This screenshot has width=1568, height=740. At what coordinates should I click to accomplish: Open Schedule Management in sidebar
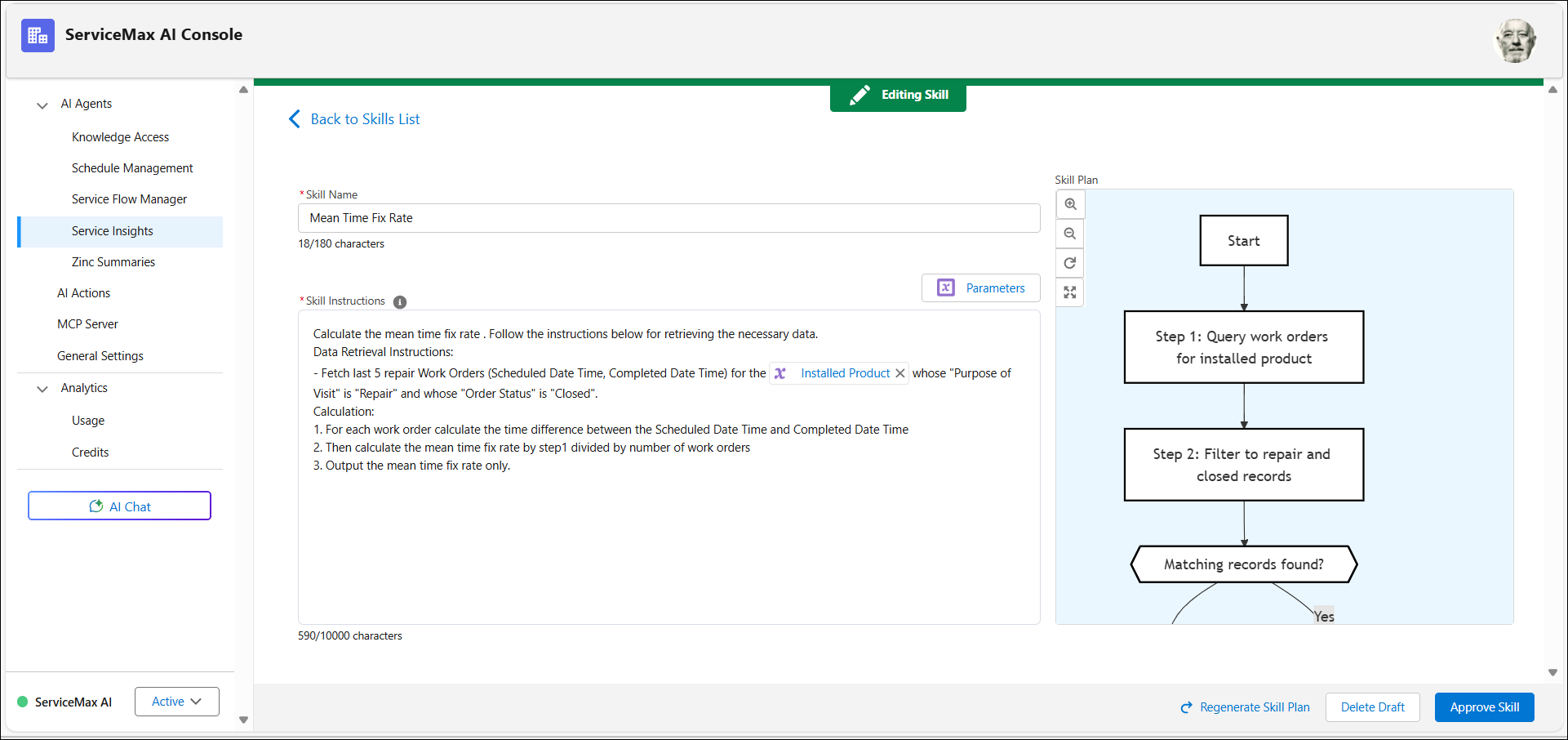click(x=120, y=168)
